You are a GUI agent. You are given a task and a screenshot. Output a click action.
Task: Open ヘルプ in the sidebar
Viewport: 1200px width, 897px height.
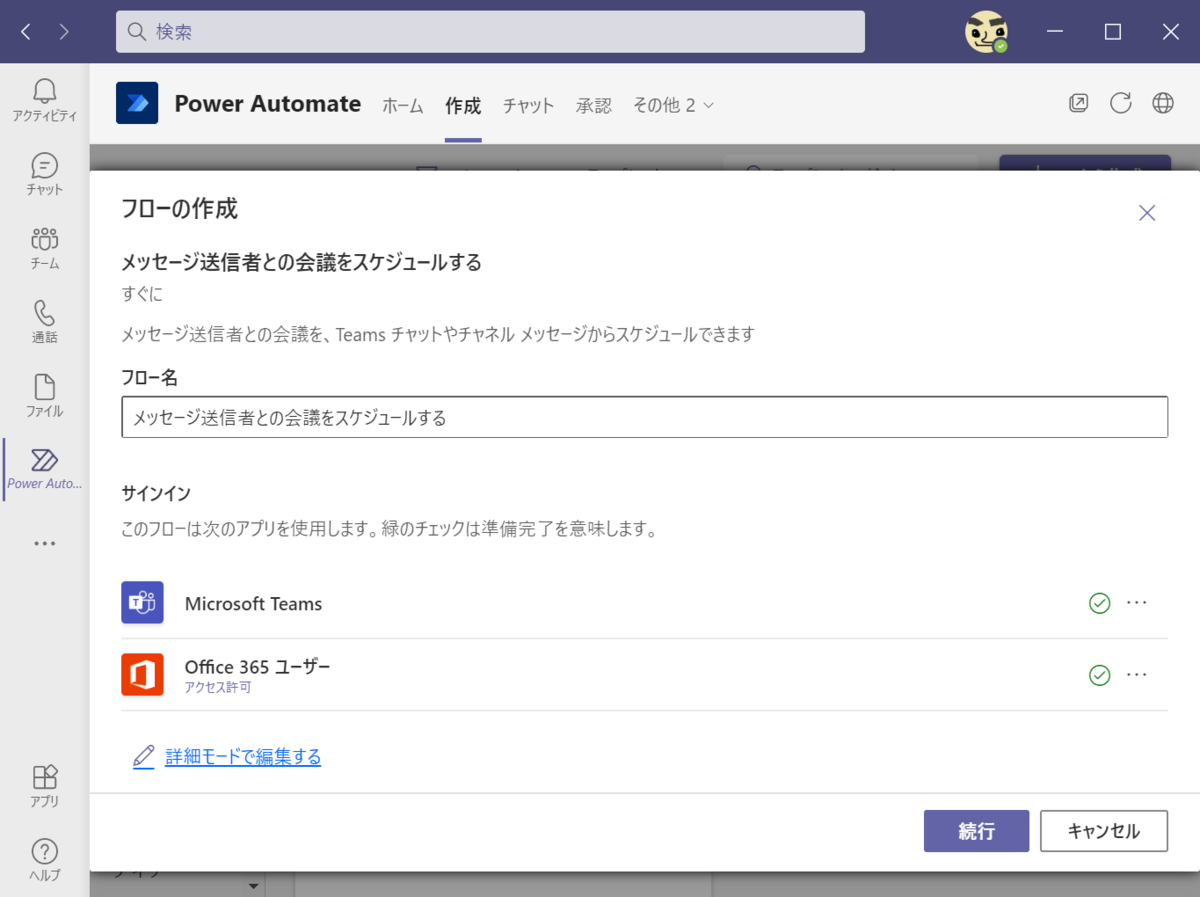(44, 860)
